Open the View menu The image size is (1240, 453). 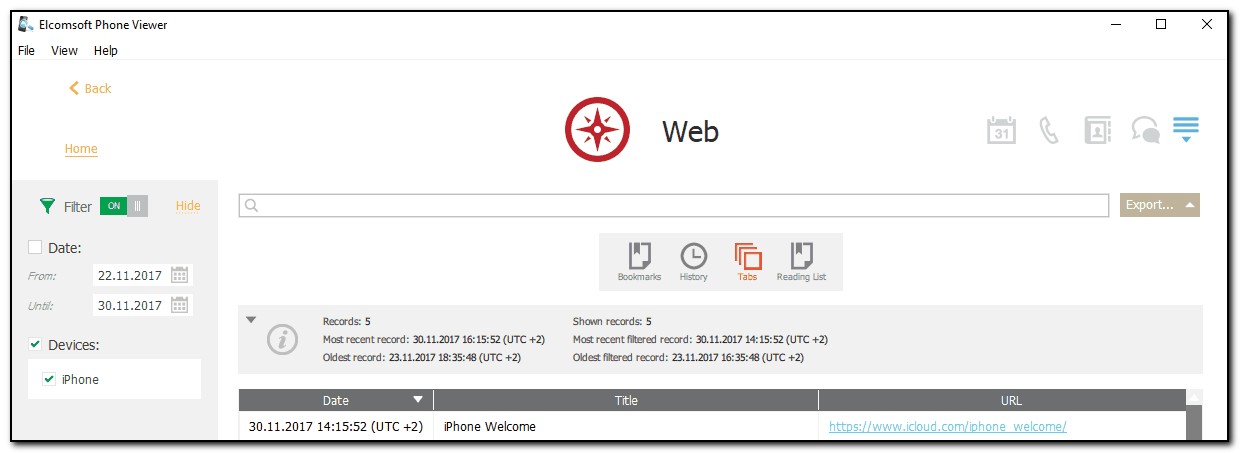[64, 51]
